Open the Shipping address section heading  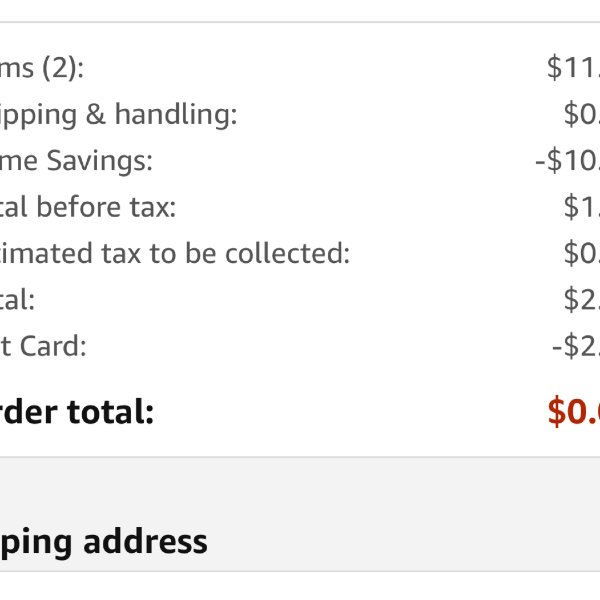click(103, 543)
